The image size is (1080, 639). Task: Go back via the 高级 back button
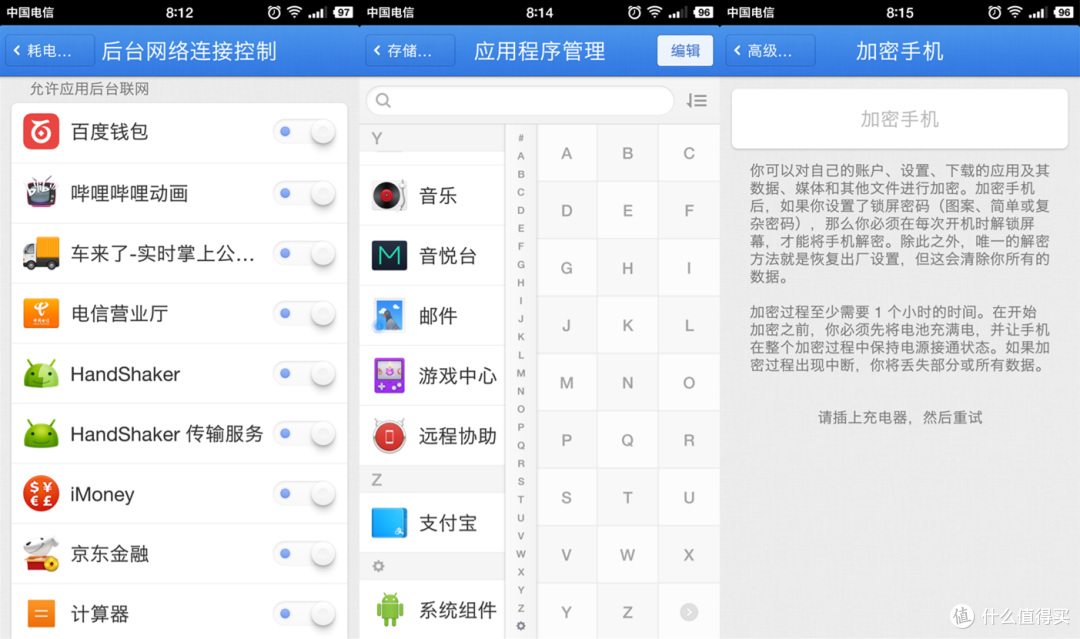pyautogui.click(x=770, y=51)
